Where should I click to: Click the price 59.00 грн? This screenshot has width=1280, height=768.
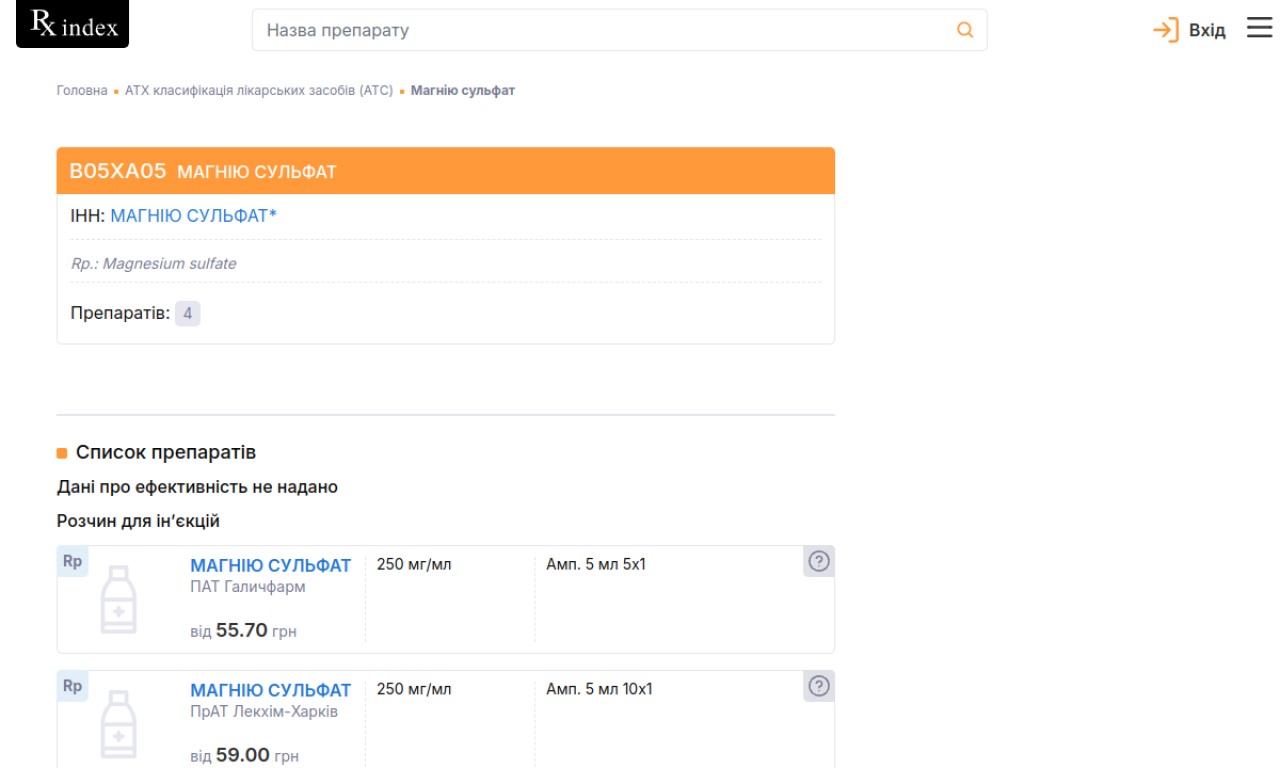pyautogui.click(x=243, y=755)
